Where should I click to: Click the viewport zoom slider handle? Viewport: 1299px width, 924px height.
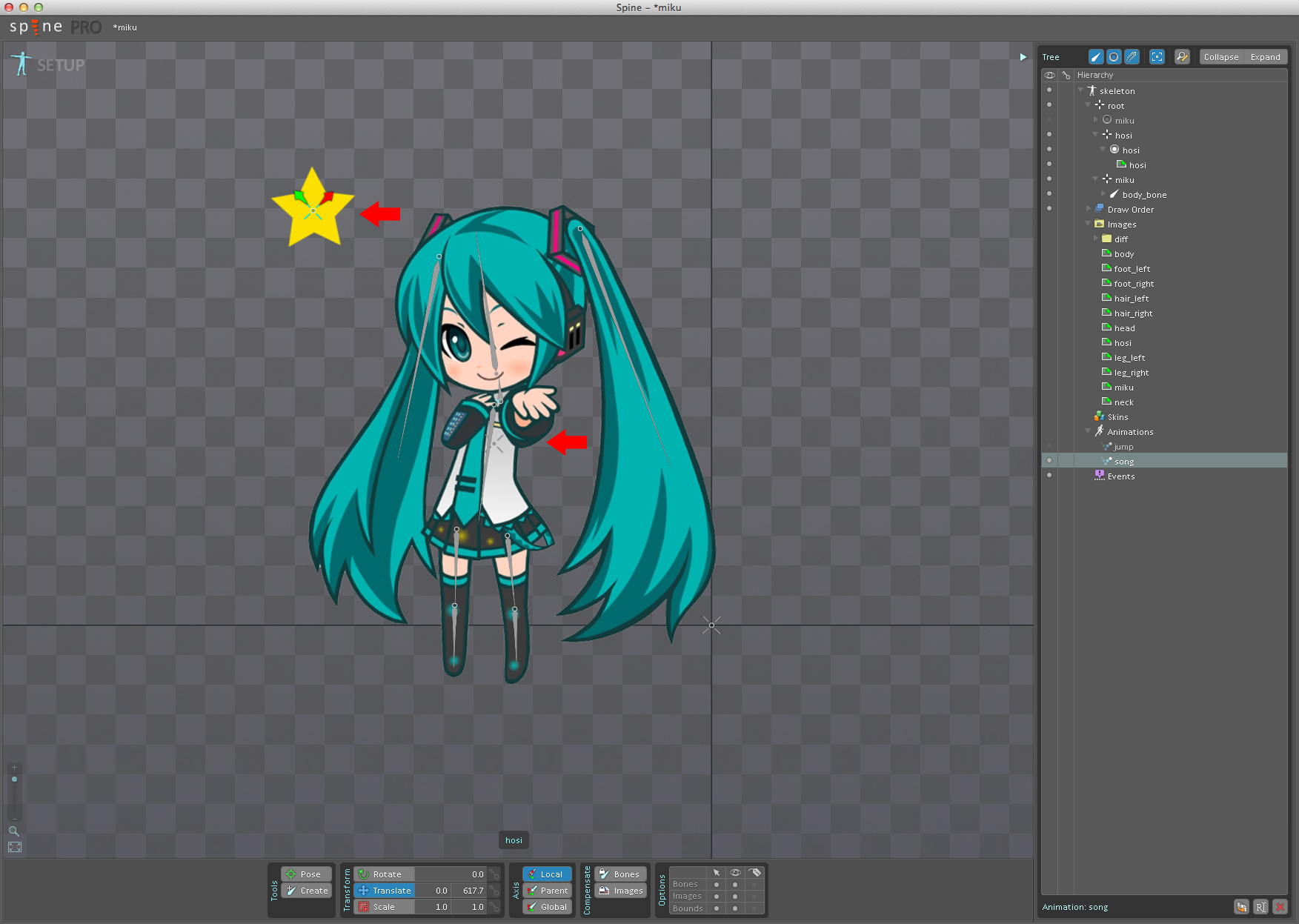pyautogui.click(x=14, y=780)
